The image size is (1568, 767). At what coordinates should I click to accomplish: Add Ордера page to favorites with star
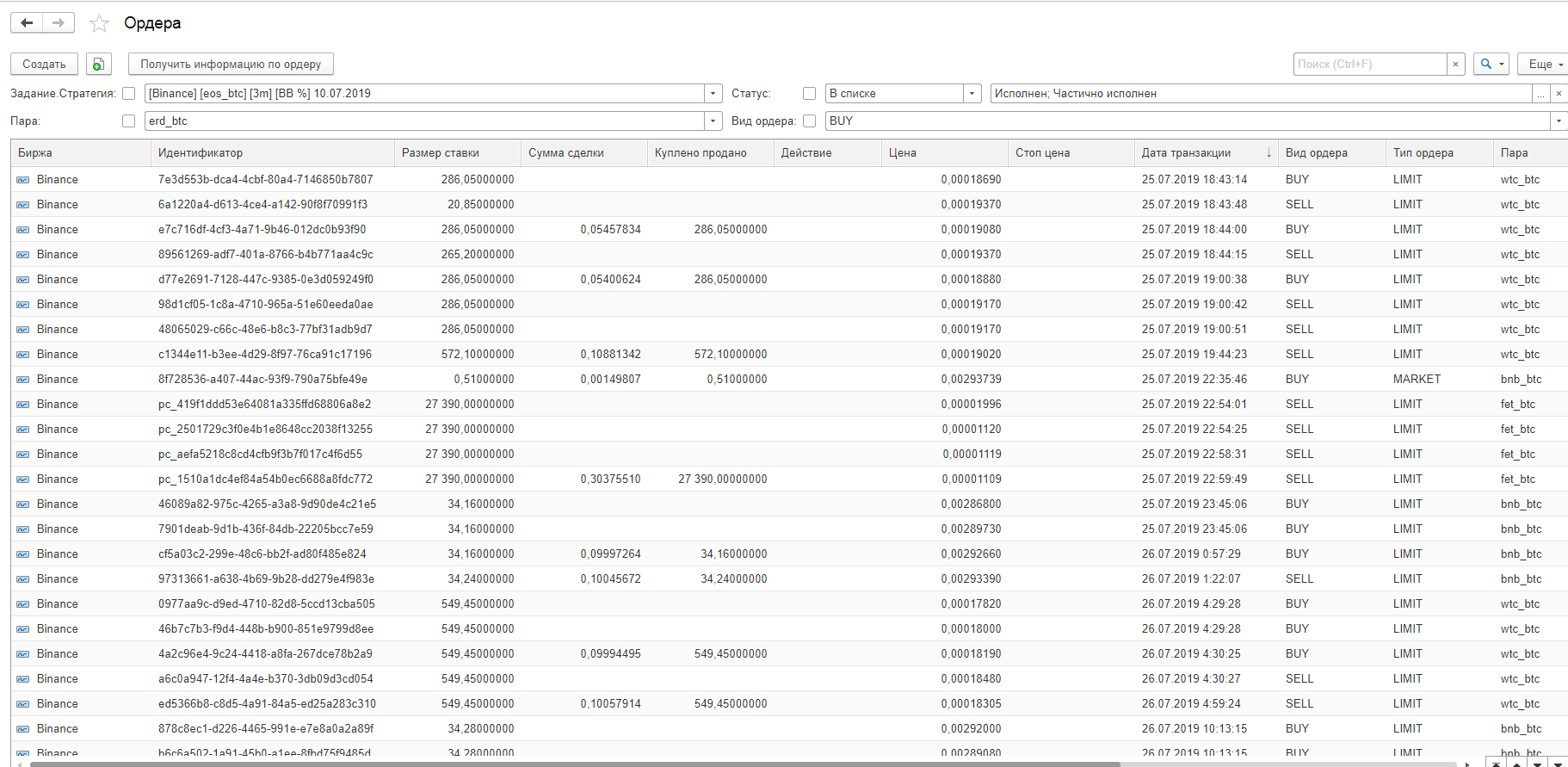pyautogui.click(x=100, y=23)
